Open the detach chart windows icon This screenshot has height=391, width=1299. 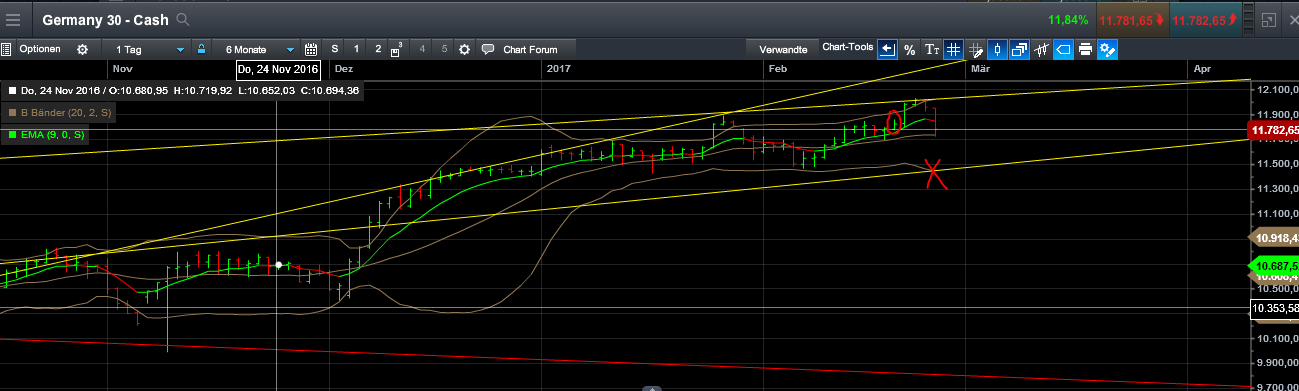1019,49
